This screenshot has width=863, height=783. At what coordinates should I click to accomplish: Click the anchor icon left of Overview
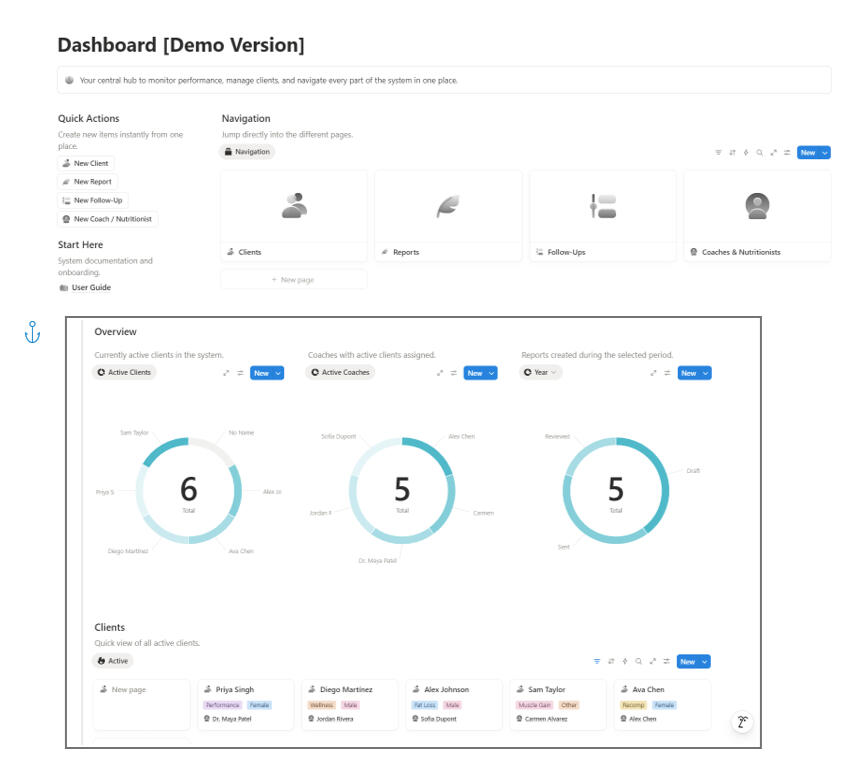coord(32,334)
